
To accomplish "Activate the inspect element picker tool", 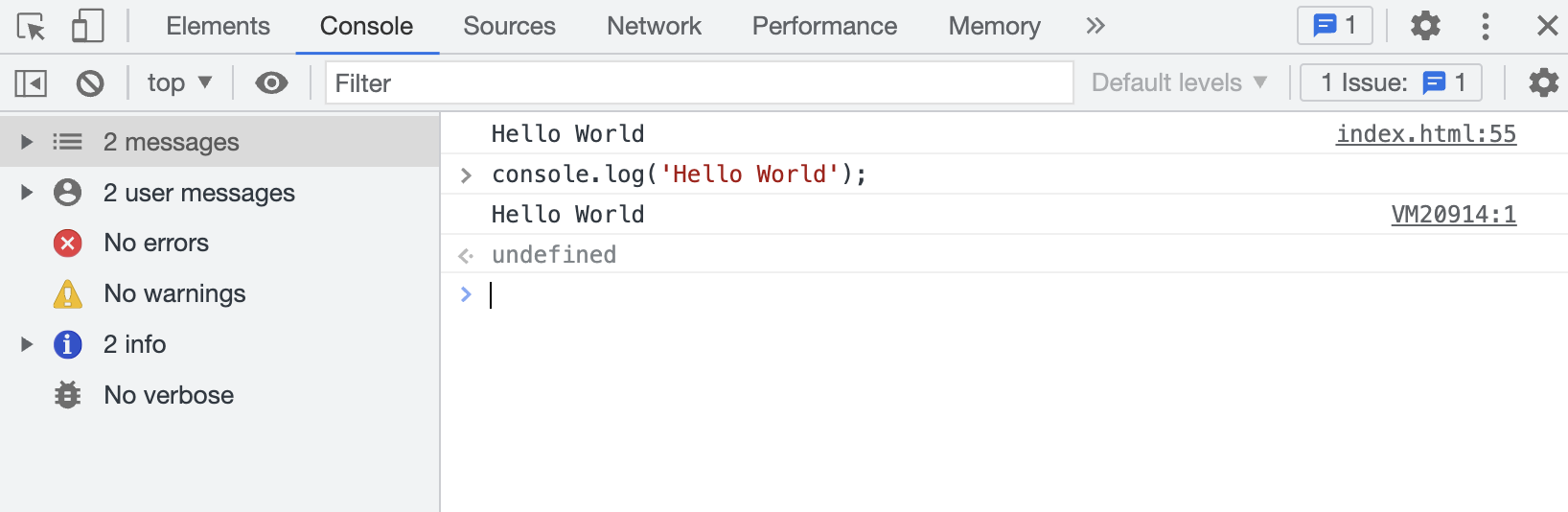I will (31, 26).
